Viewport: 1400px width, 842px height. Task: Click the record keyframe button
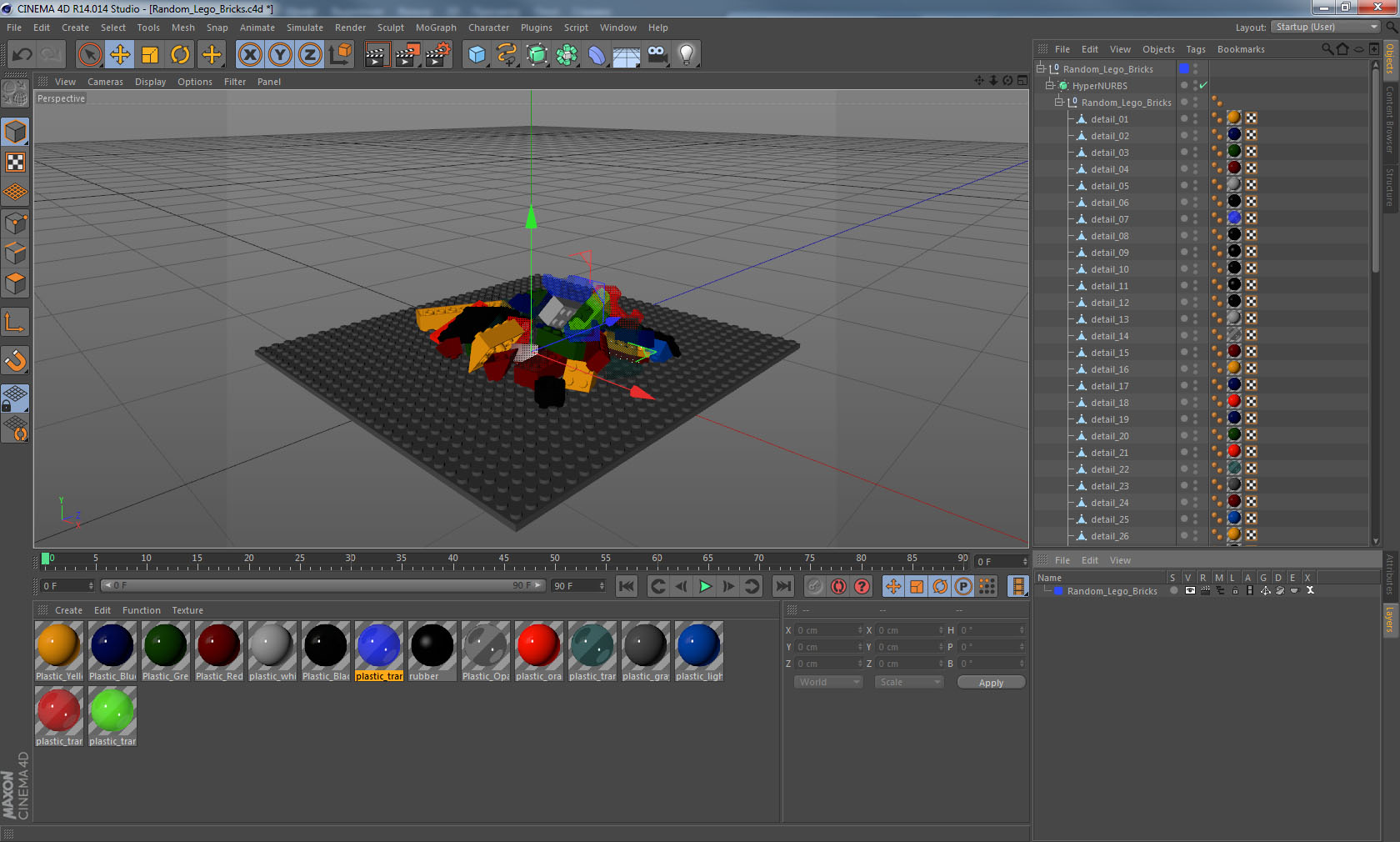pos(815,586)
